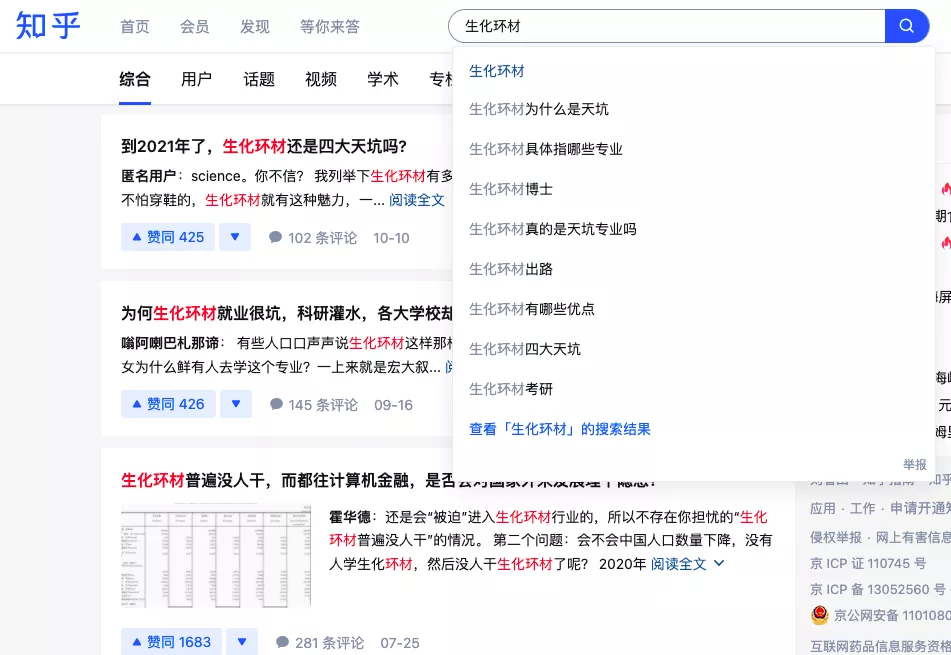Viewport: 951px width, 655px height.
Task: Downvote the answer with 赞同 425
Action: (x=235, y=237)
